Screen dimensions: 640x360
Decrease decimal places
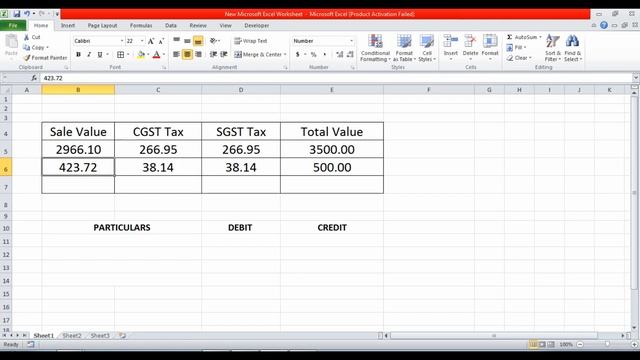[x=350, y=54]
